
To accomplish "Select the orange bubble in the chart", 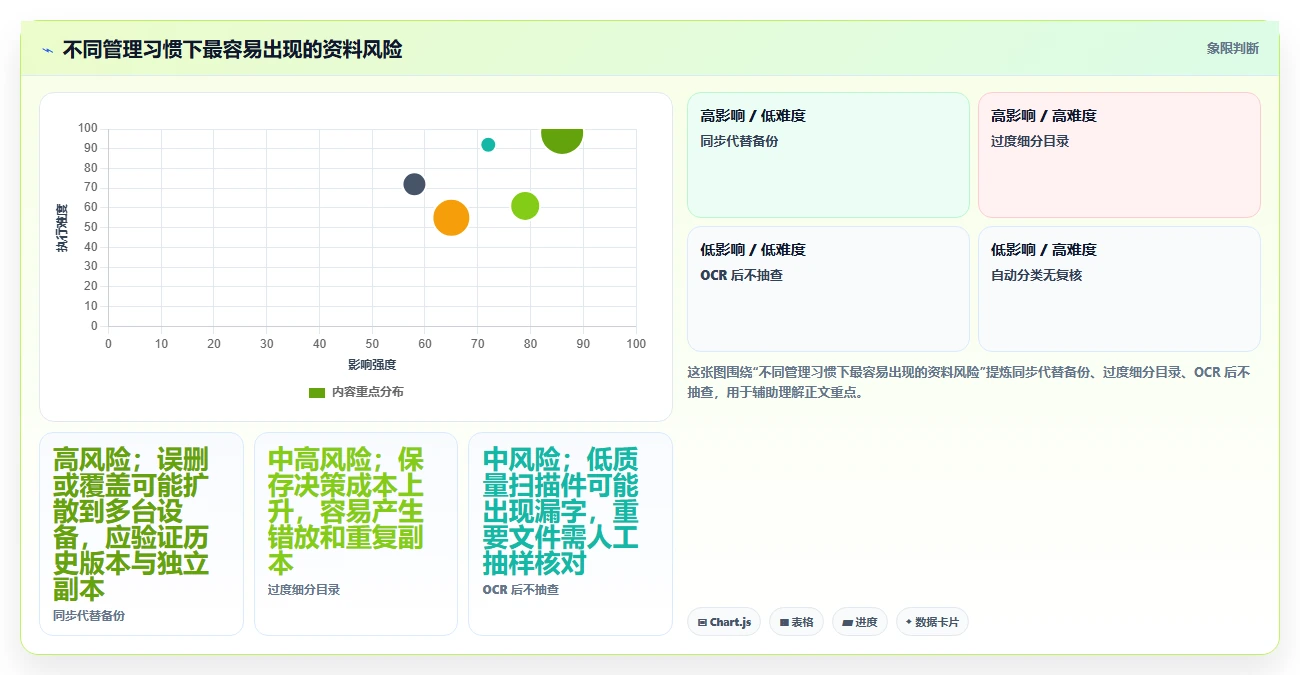I will (451, 217).
